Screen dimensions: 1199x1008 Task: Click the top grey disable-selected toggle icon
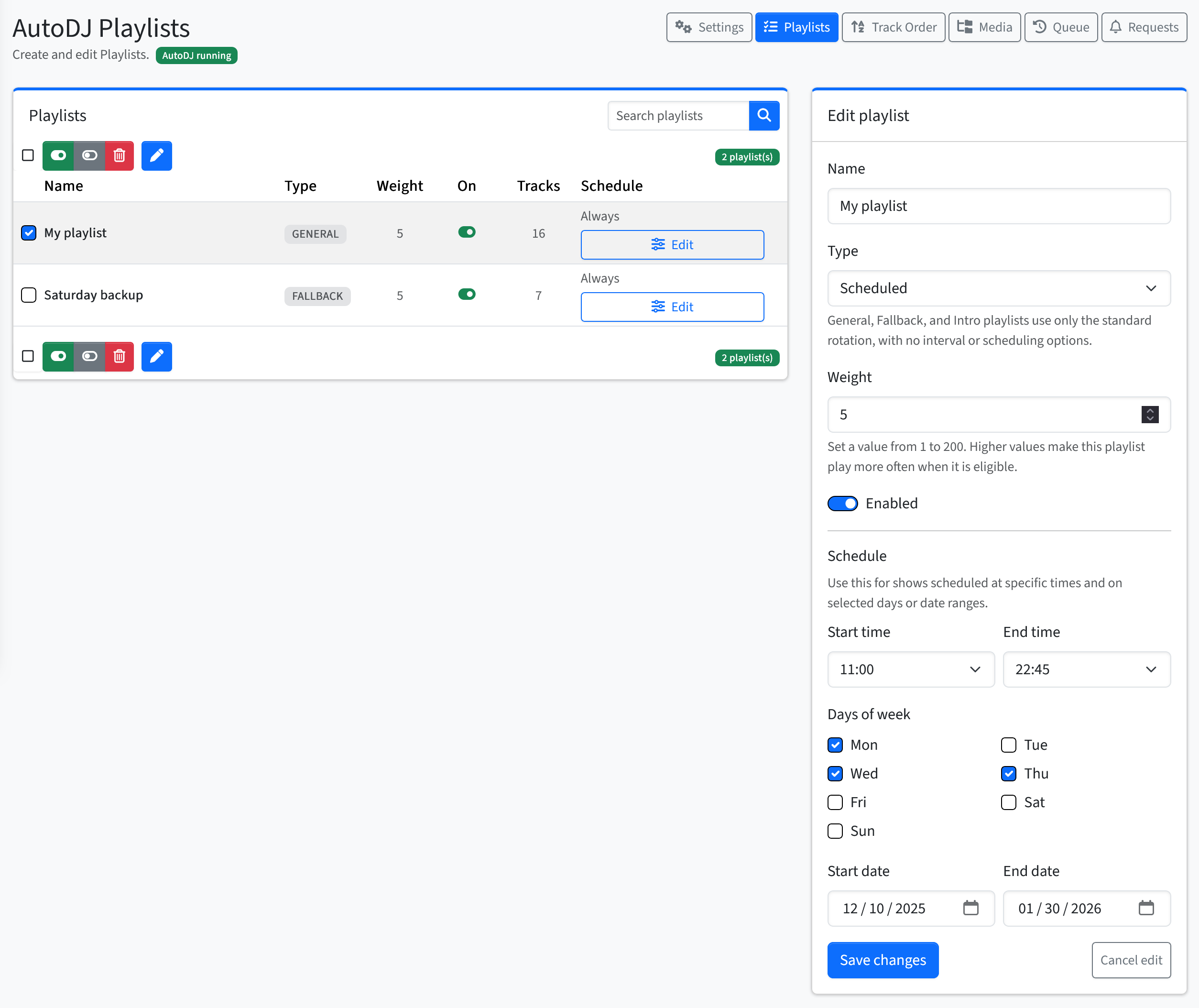click(x=90, y=155)
